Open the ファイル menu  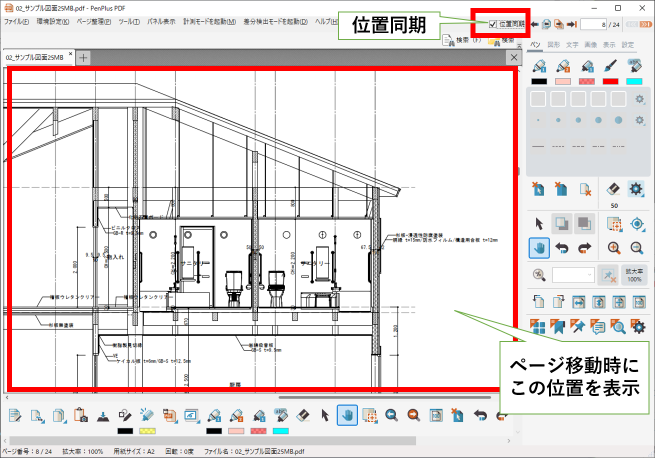(16, 21)
